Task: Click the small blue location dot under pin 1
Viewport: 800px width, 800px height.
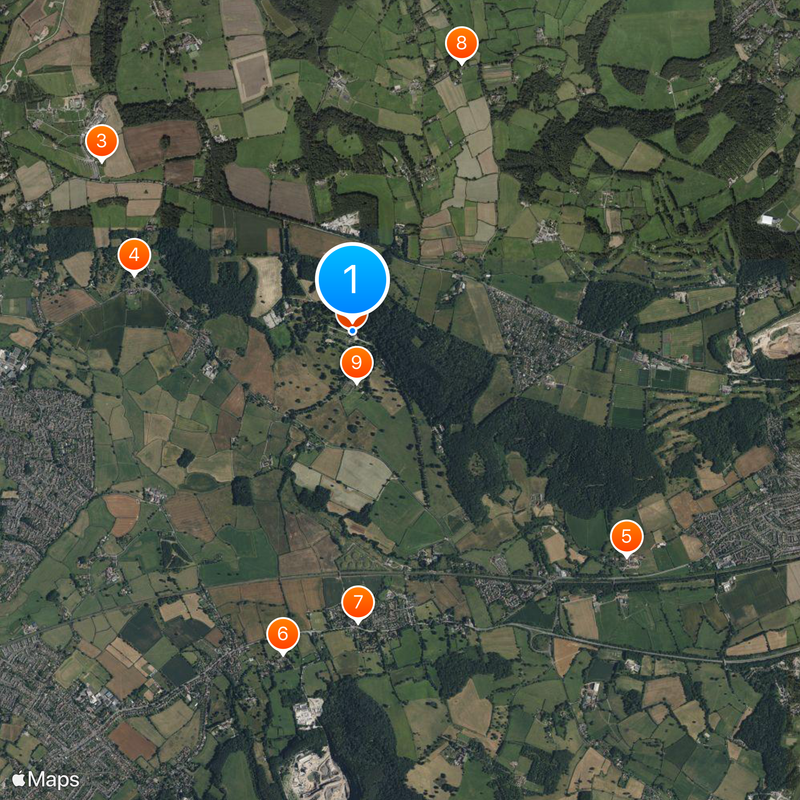Action: (x=352, y=332)
